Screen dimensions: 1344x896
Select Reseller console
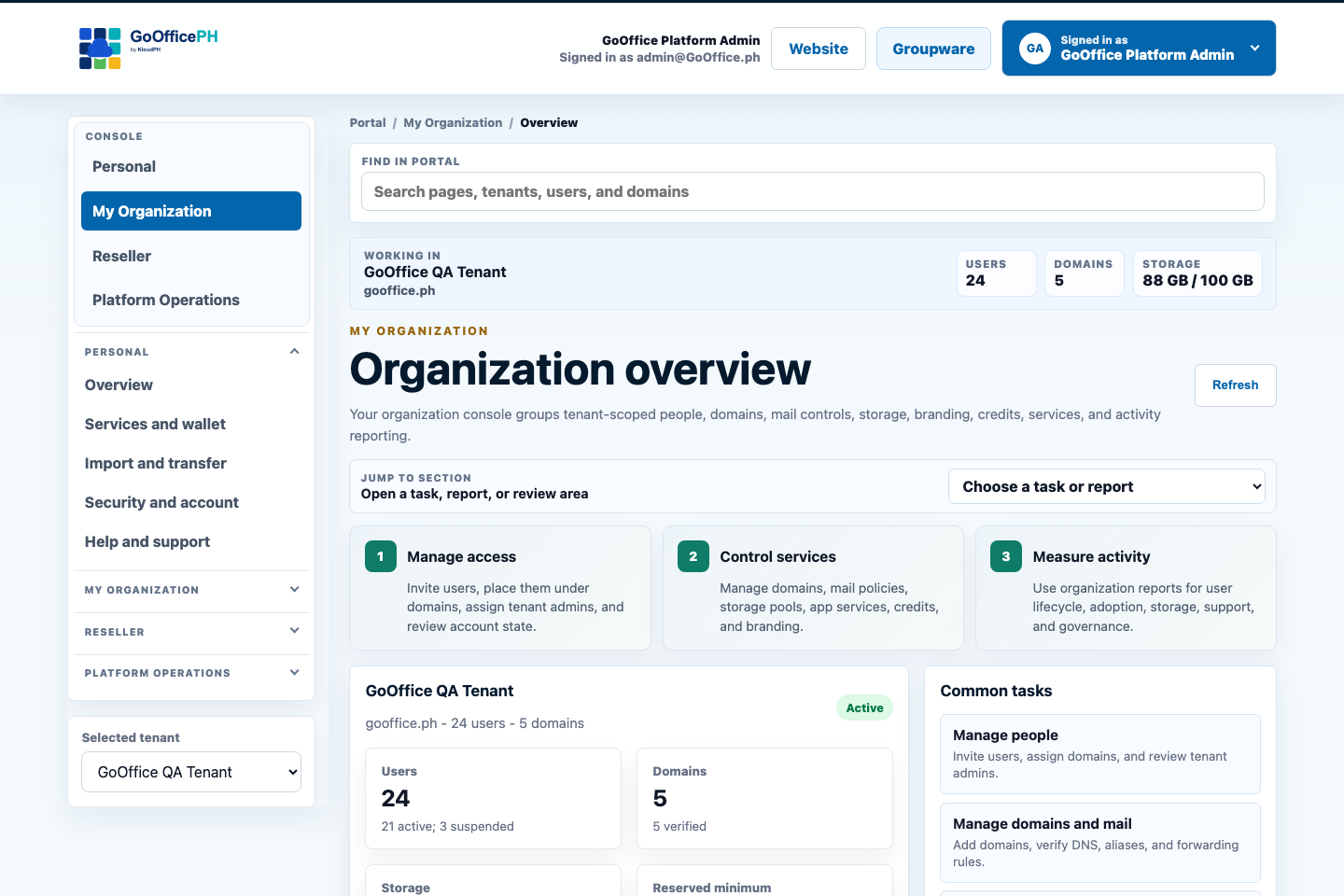191,256
